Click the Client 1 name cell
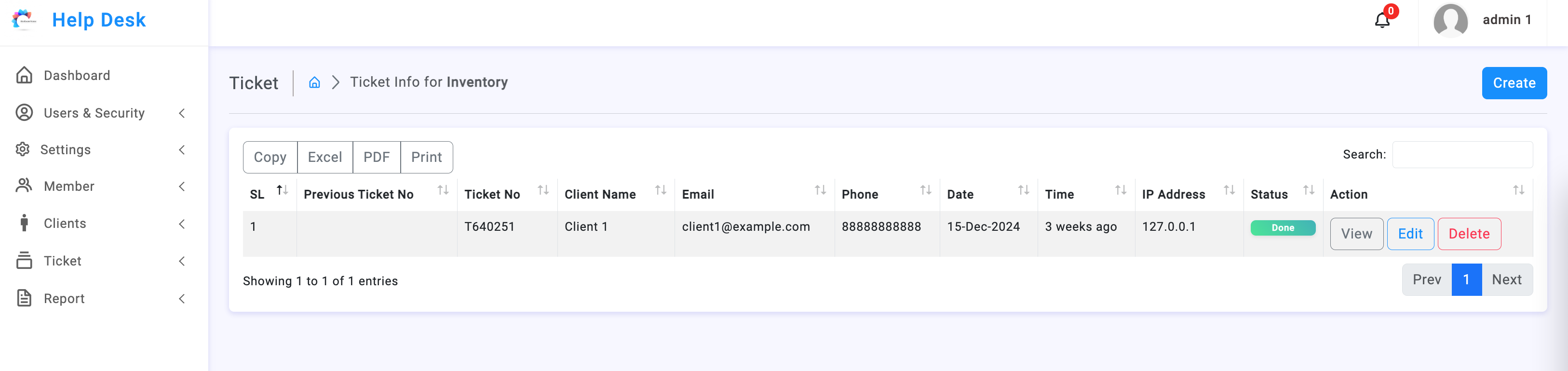This screenshot has width=1568, height=371. [585, 227]
